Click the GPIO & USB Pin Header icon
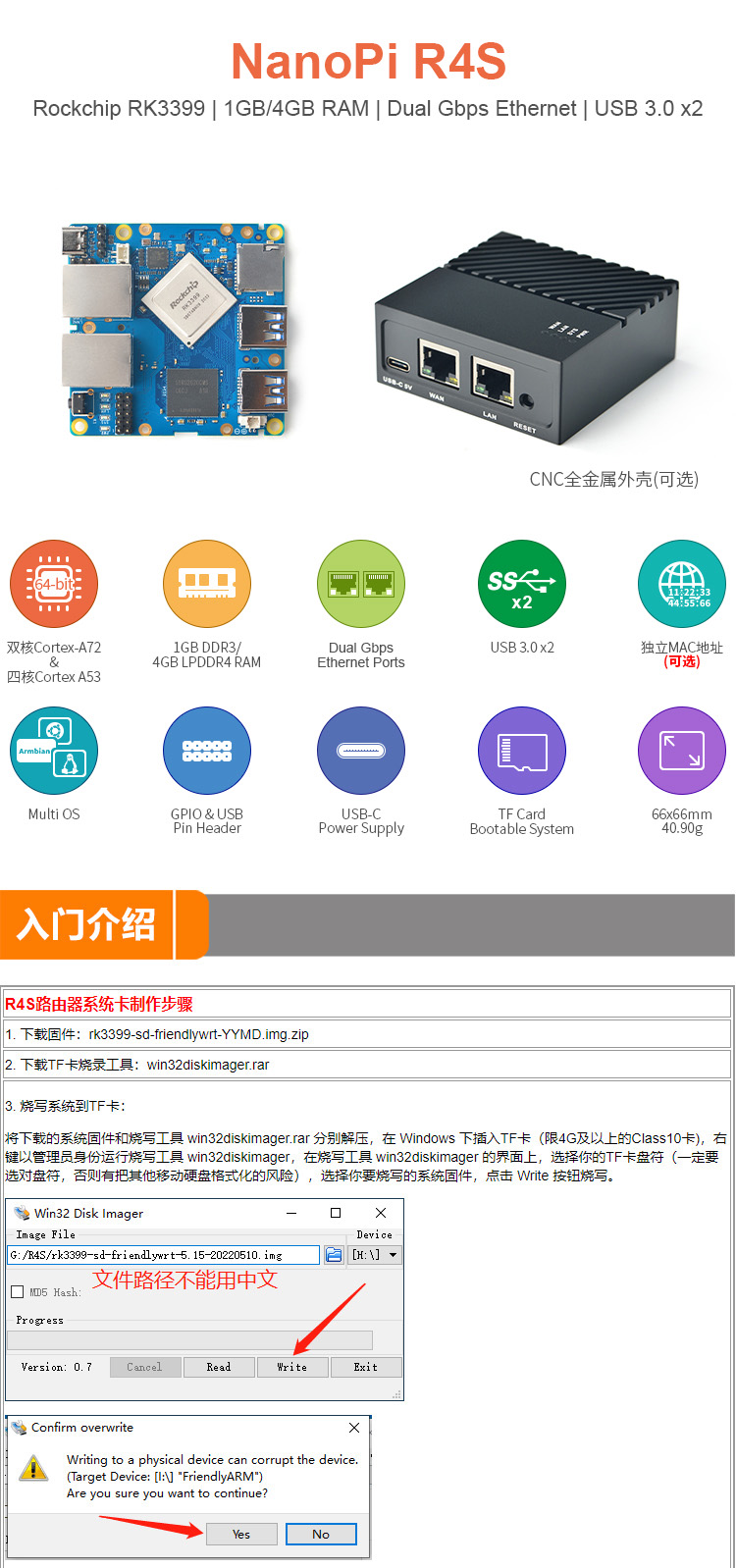 click(207, 751)
